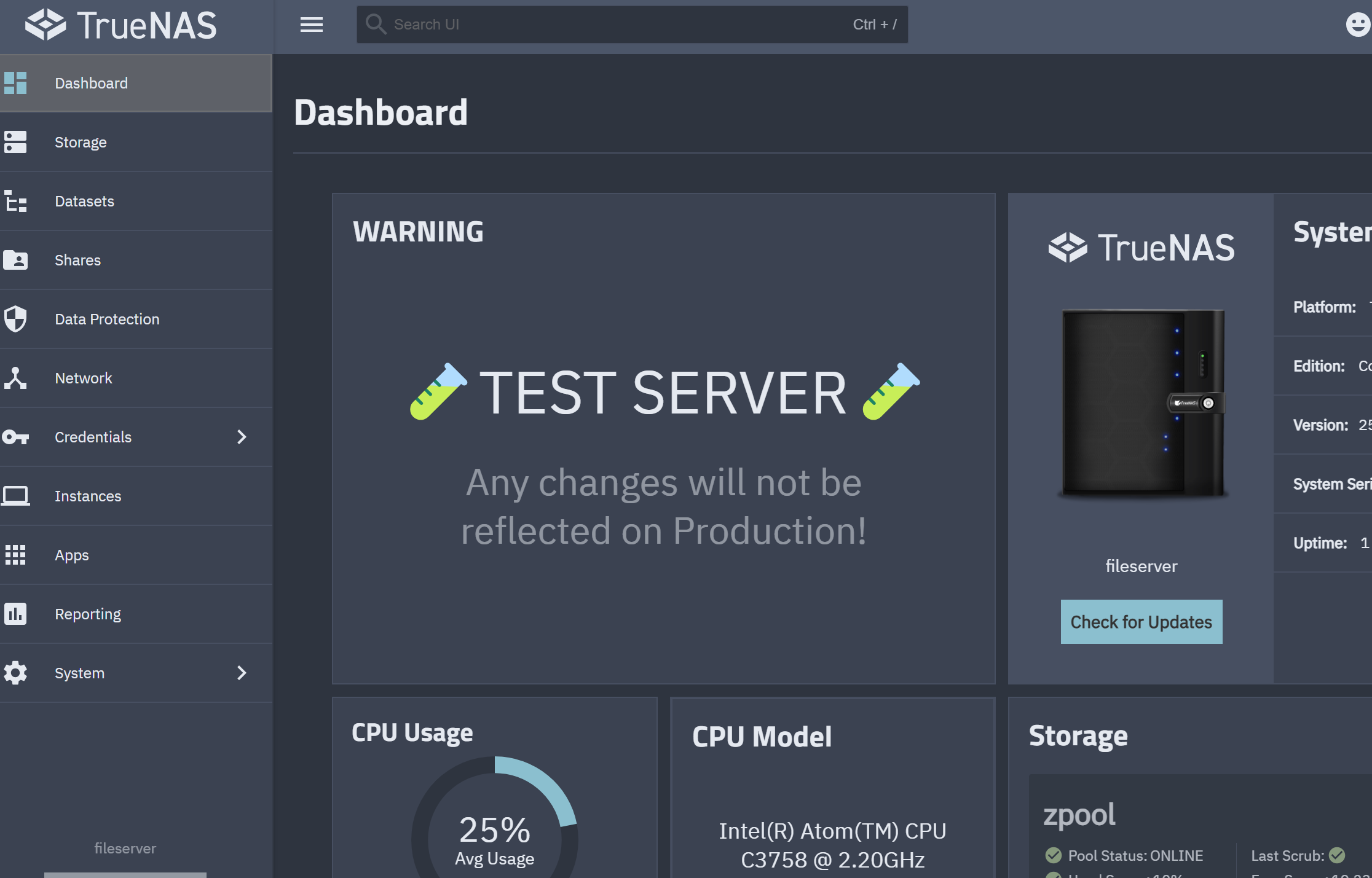Viewport: 1372px width, 878px height.
Task: Click the TrueNAS server hardware image
Action: (x=1143, y=403)
